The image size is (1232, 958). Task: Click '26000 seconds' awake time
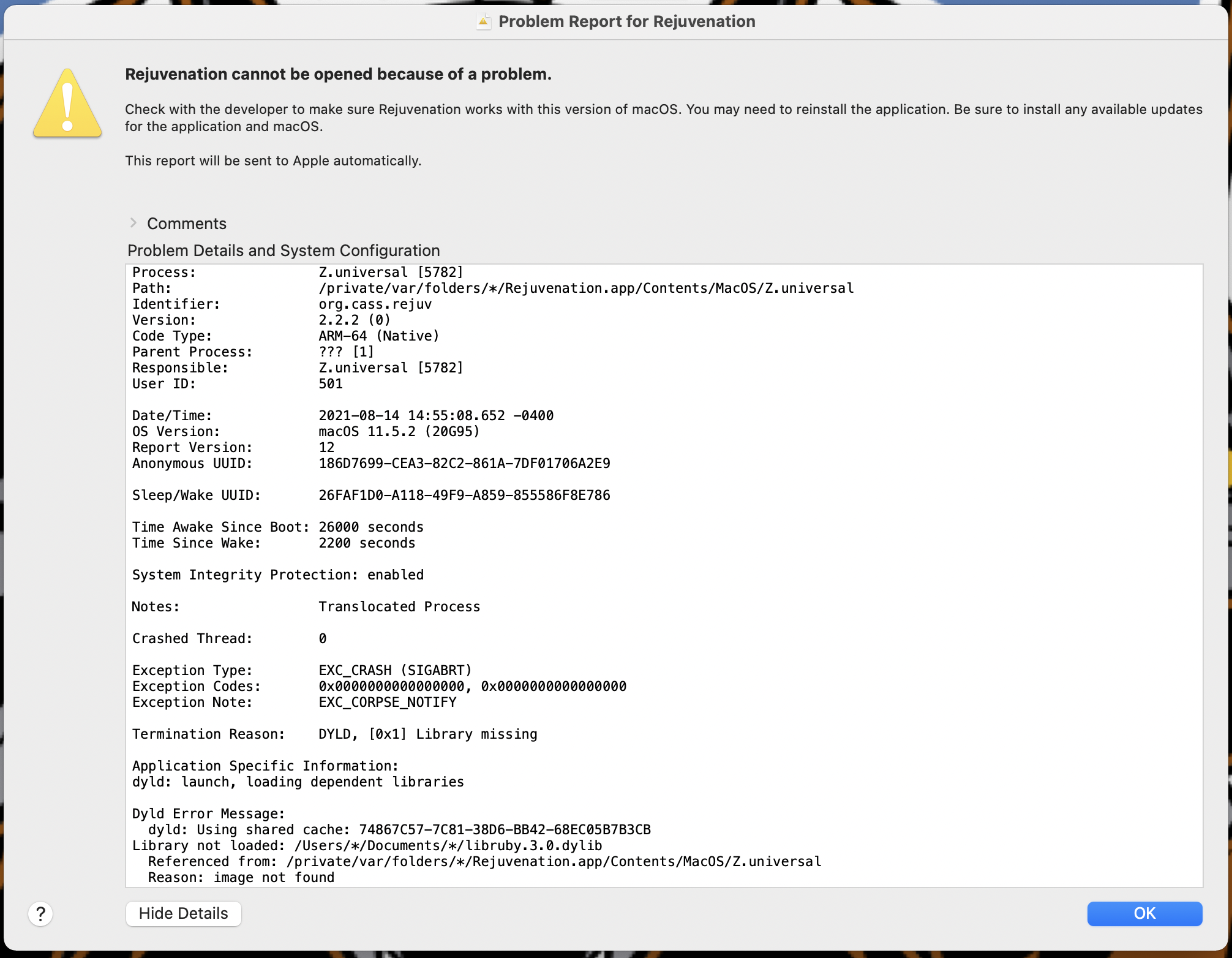pos(371,527)
